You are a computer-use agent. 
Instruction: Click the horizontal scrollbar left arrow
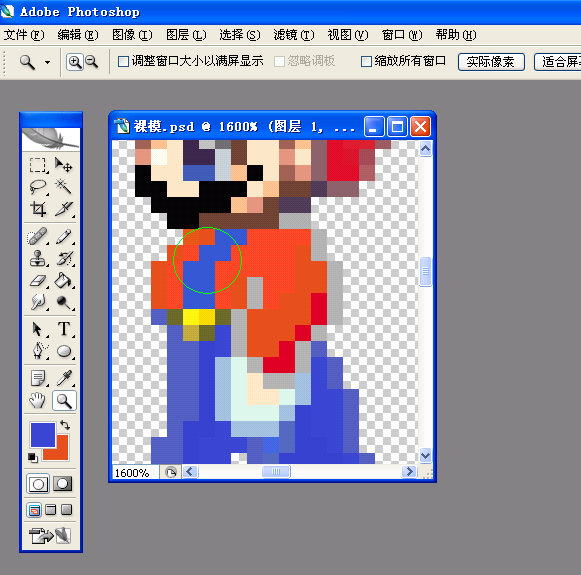190,472
